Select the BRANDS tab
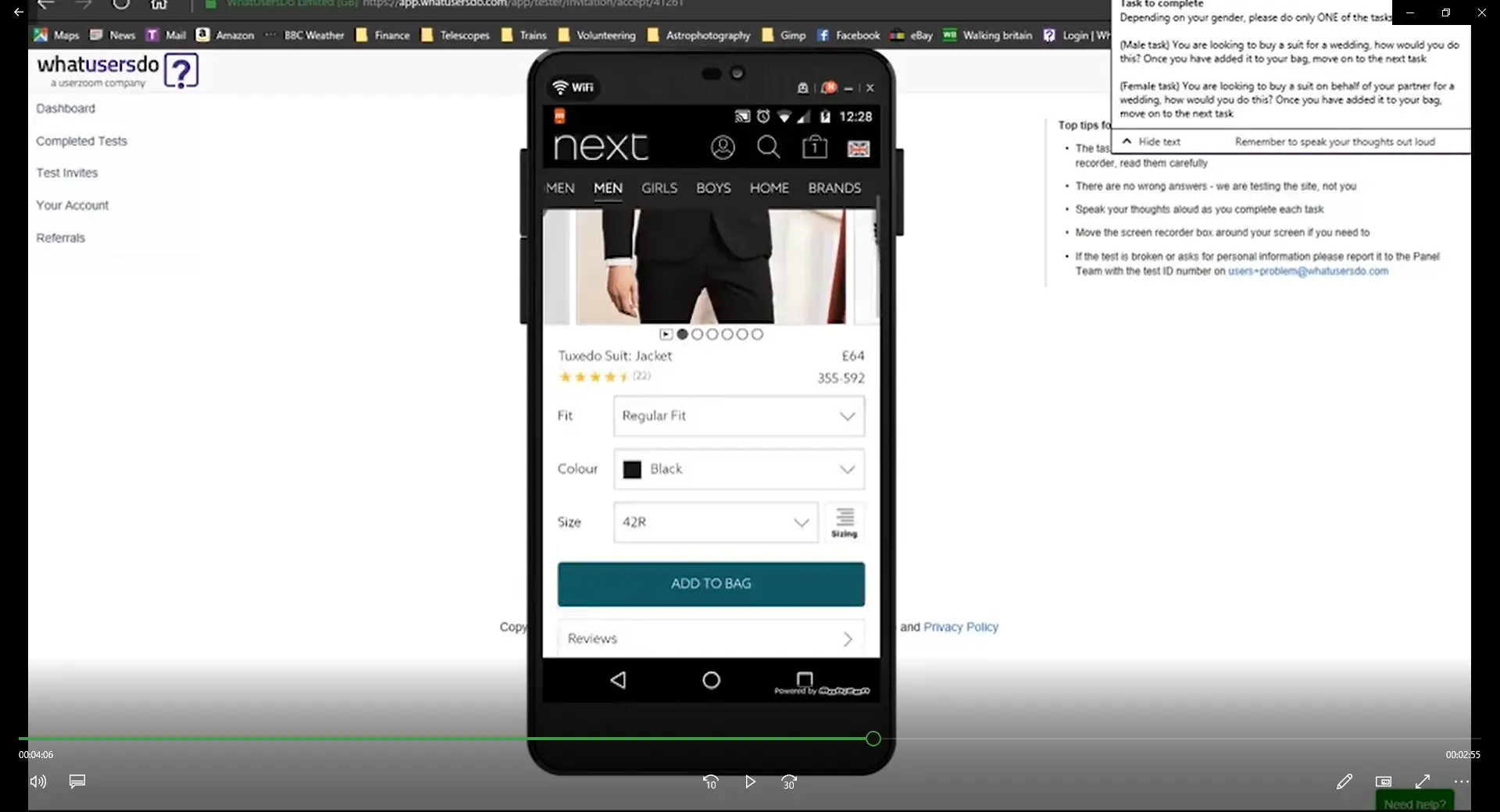Viewport: 1500px width, 812px height. (x=834, y=188)
